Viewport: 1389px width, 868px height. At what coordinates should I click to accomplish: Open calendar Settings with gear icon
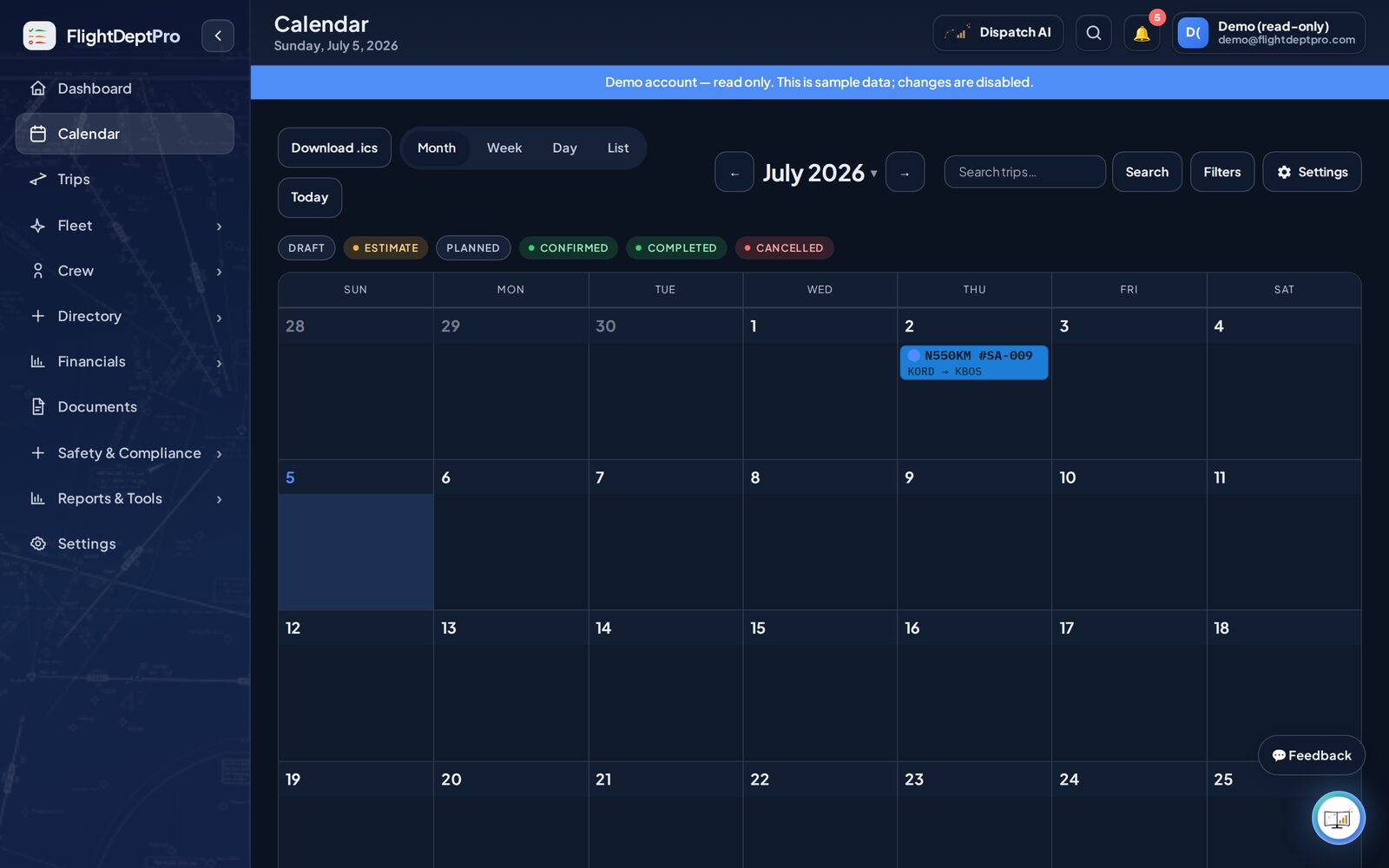1312,172
